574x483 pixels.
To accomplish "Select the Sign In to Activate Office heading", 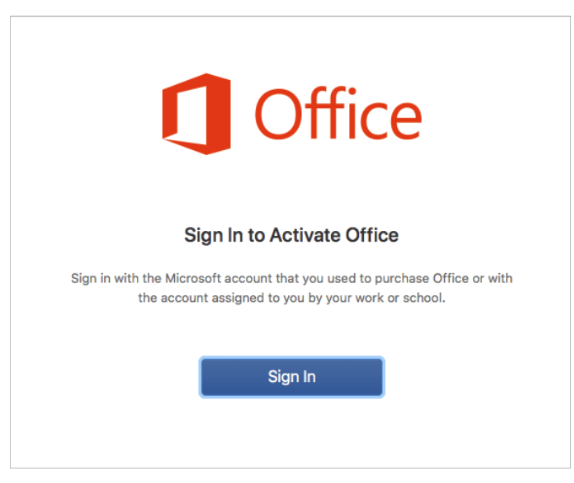I will 291,235.
